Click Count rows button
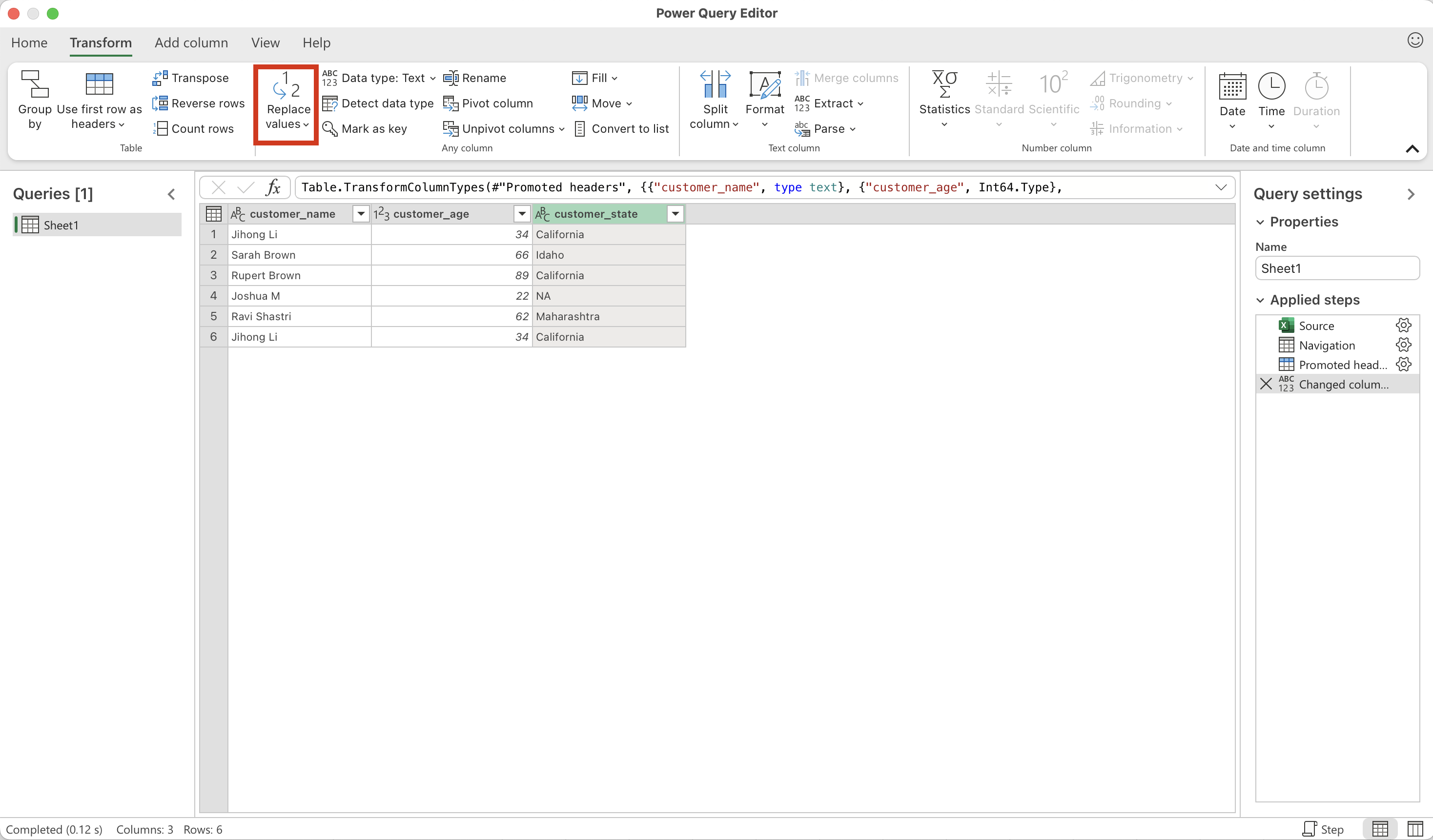This screenshot has width=1433, height=840. pos(193,128)
